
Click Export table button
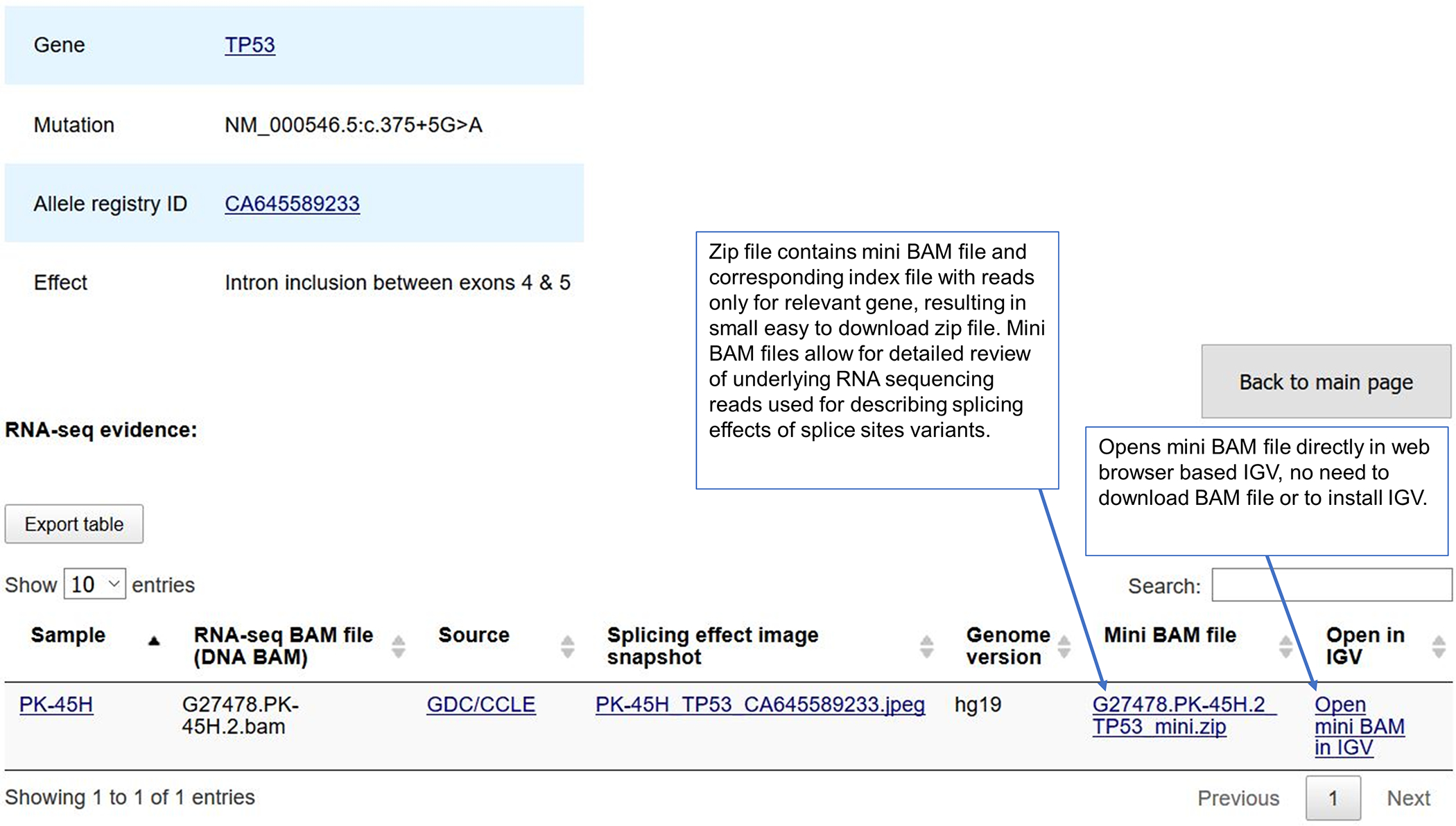coord(75,523)
